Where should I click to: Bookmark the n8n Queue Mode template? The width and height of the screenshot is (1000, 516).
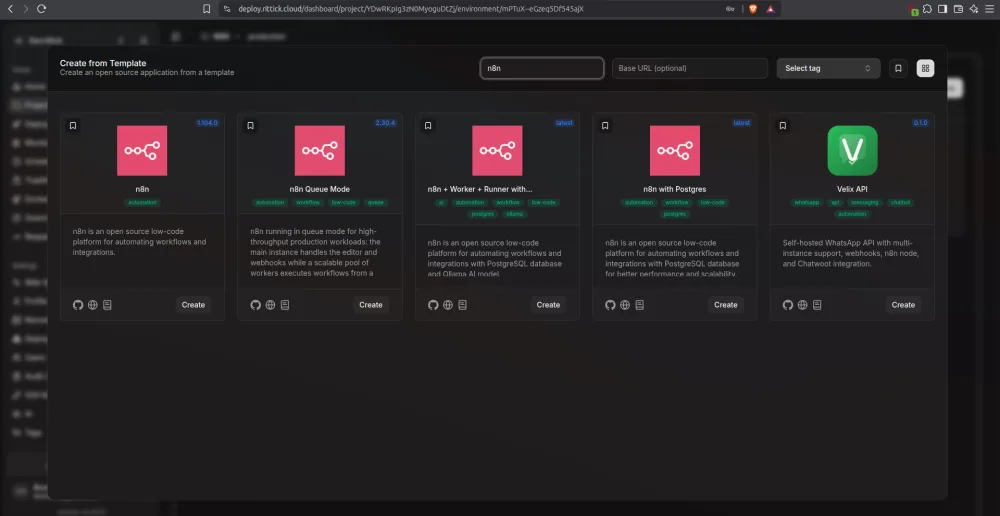click(251, 126)
